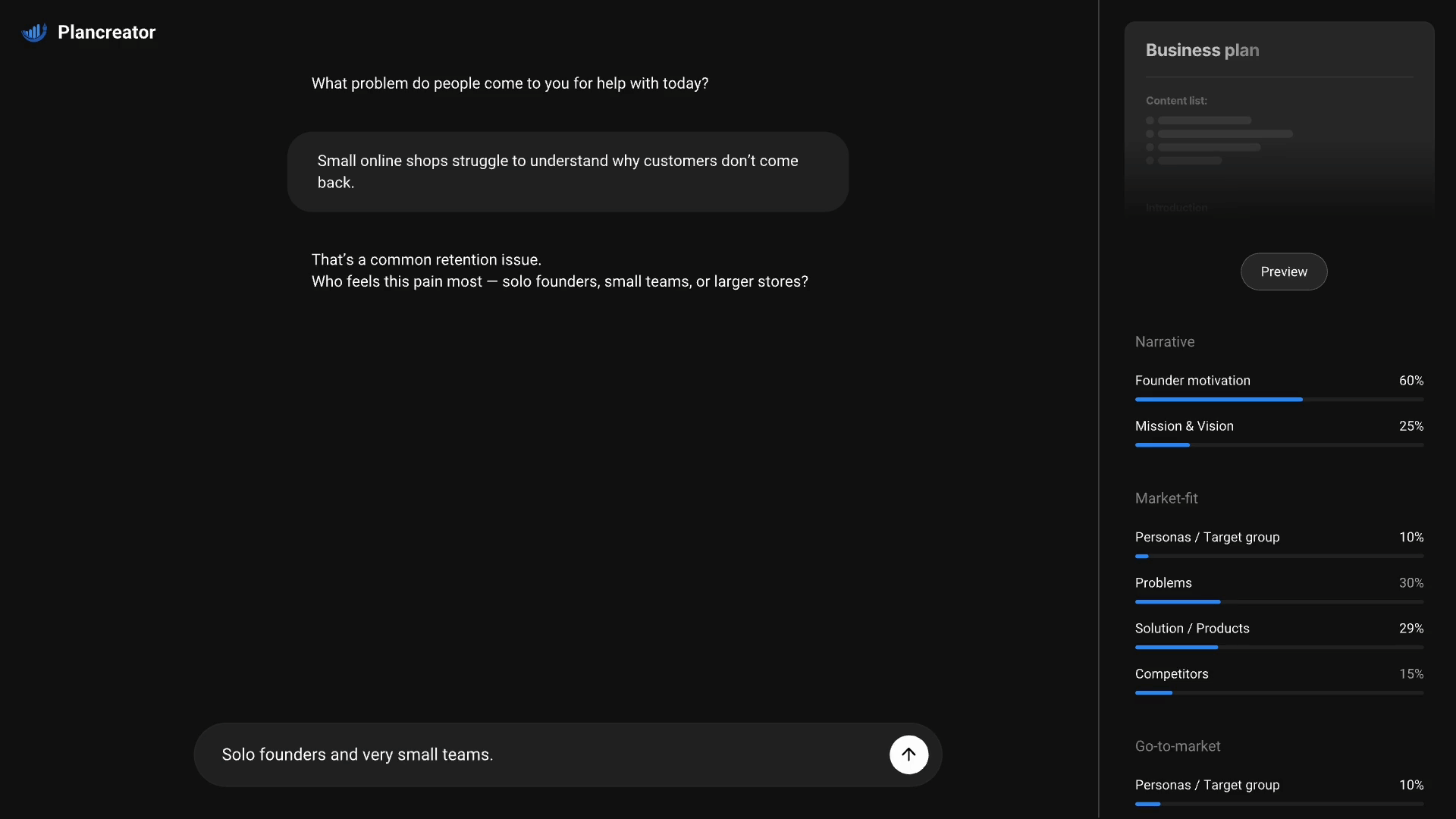Image resolution: width=1456 pixels, height=819 pixels.
Task: Click the Plancreator logo icon
Action: [x=34, y=32]
